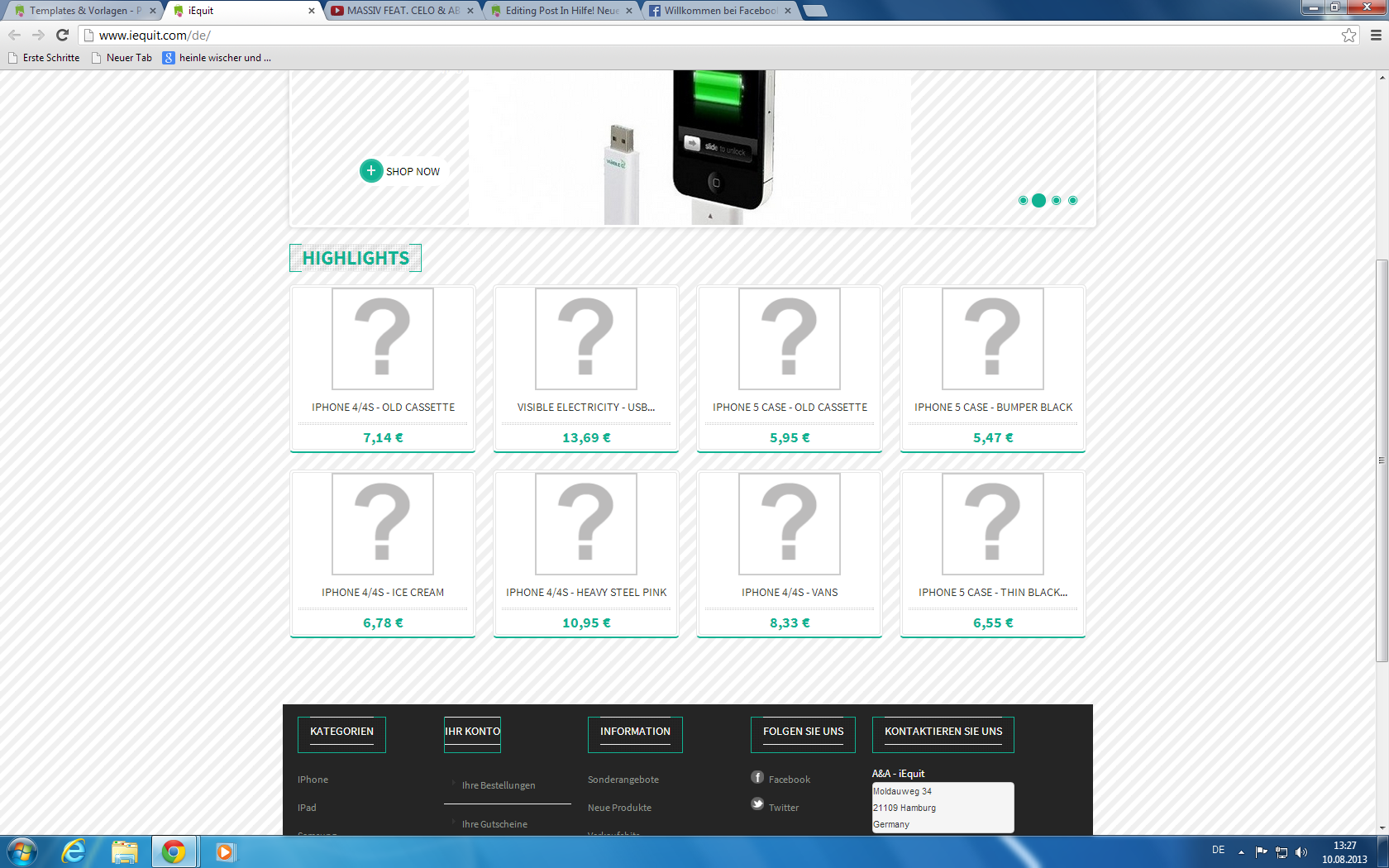
Task: Open the iPhone category footer link
Action: pyautogui.click(x=313, y=780)
